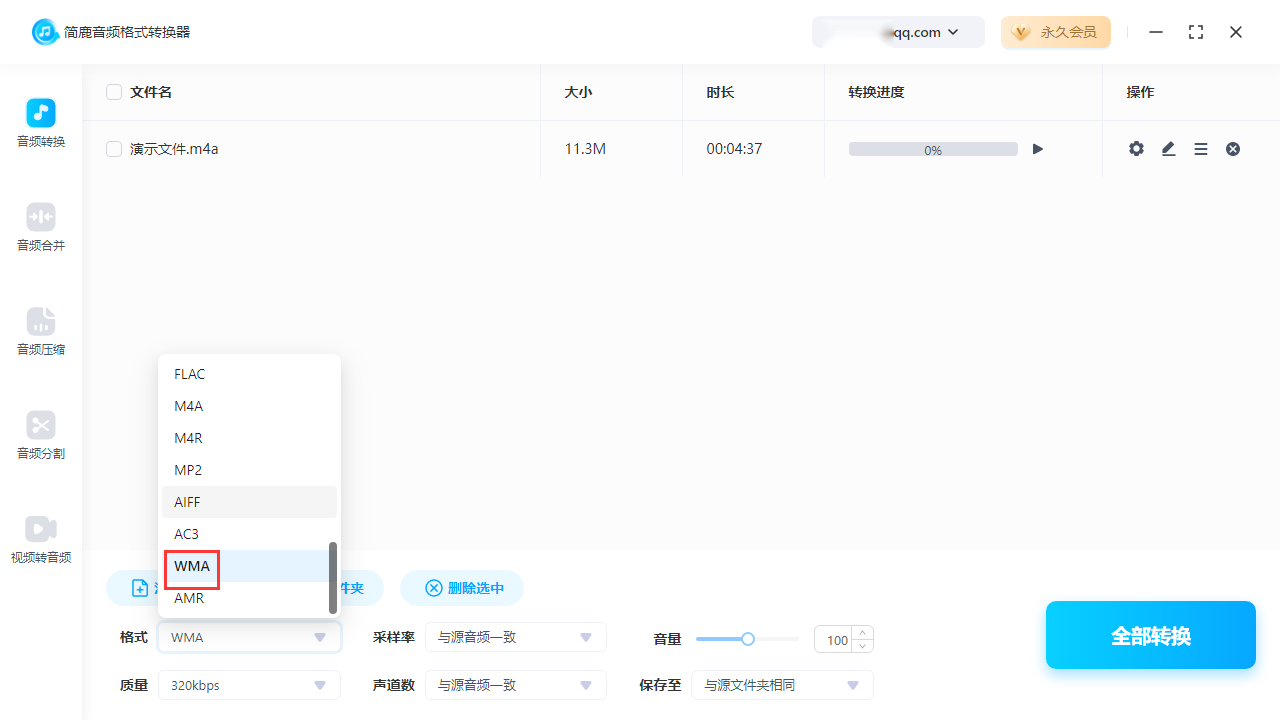Open conversion settings gear for 演示文件.m4a
This screenshot has height=720, width=1280.
pyautogui.click(x=1136, y=148)
